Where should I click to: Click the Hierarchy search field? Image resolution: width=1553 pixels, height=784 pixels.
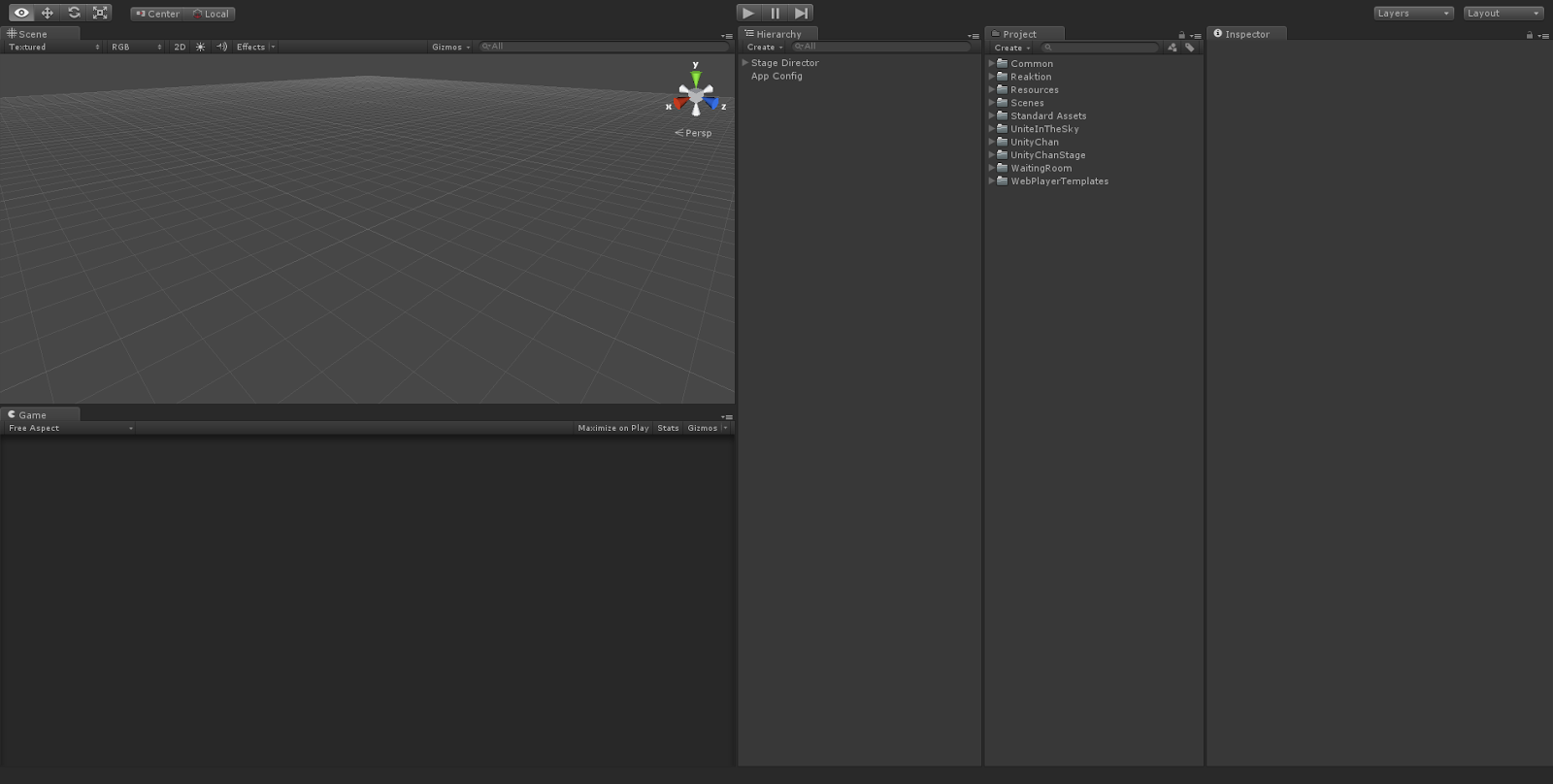[883, 47]
